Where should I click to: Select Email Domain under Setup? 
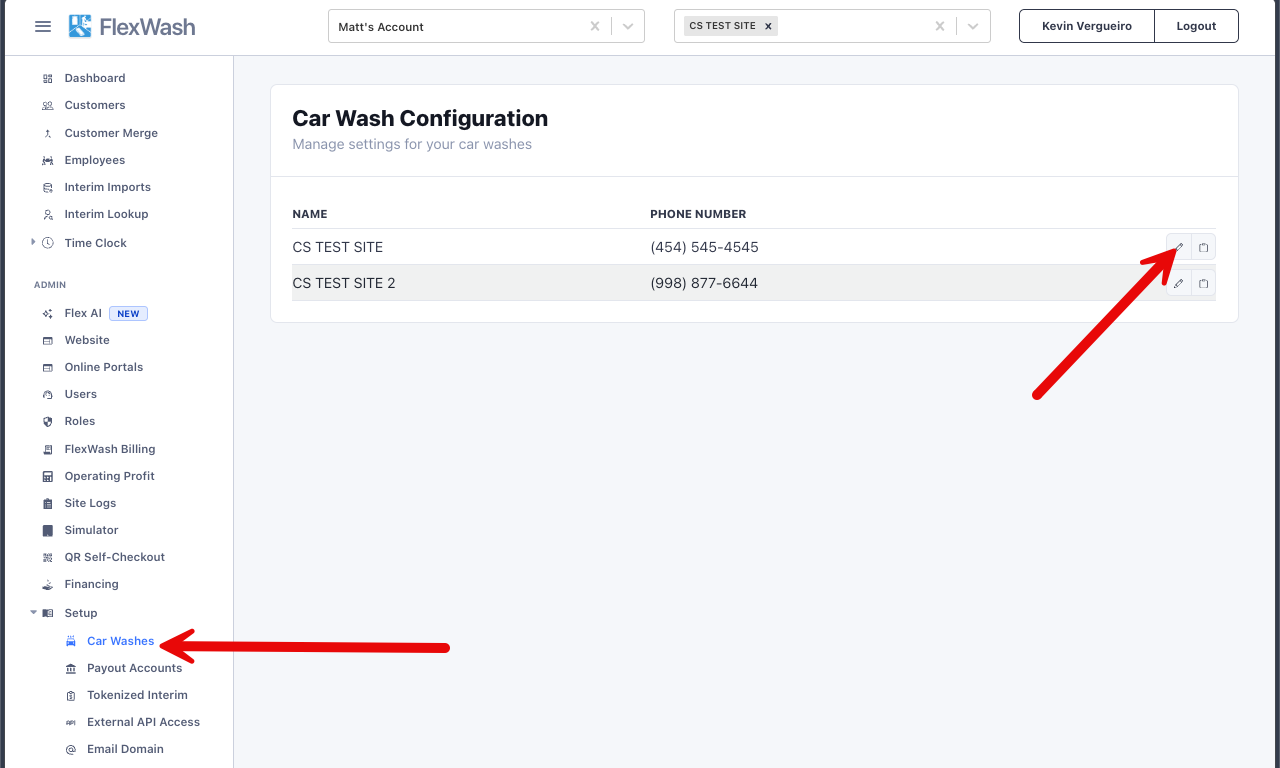point(125,749)
